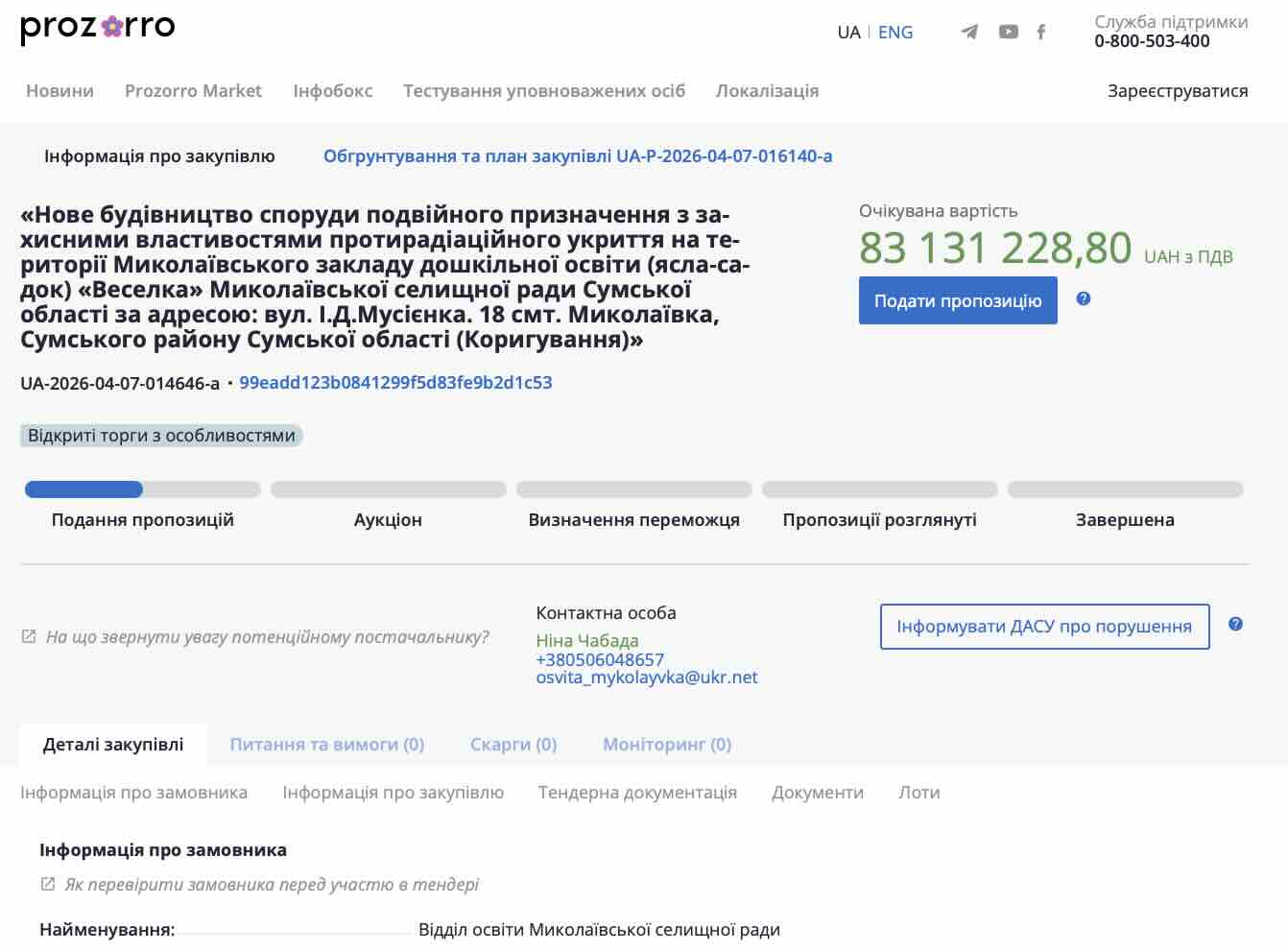Image resolution: width=1288 pixels, height=952 pixels.
Task: Open the YouTube channel icon
Action: (1008, 32)
